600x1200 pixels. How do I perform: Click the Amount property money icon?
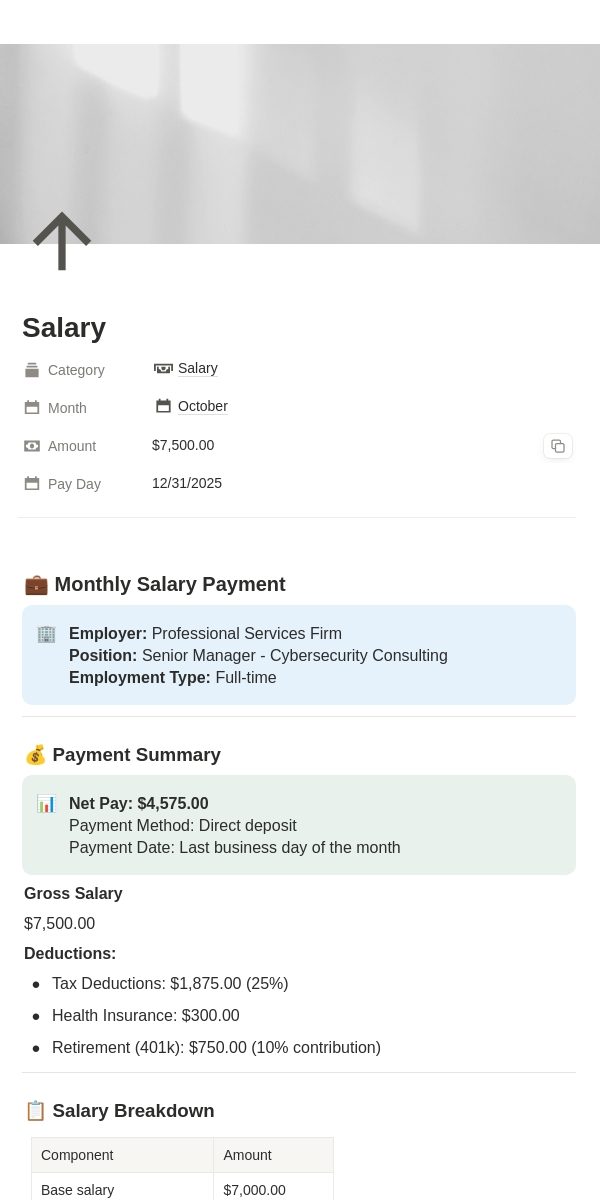tap(32, 446)
